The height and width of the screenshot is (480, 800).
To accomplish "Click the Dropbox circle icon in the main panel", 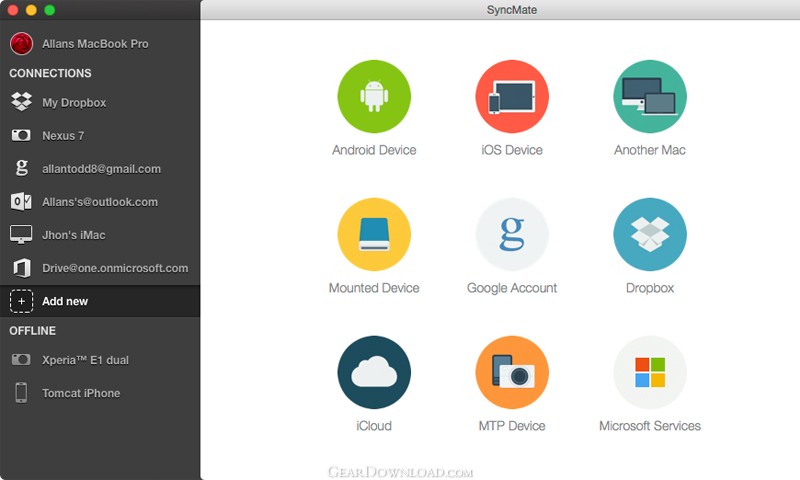I will pyautogui.click(x=649, y=234).
